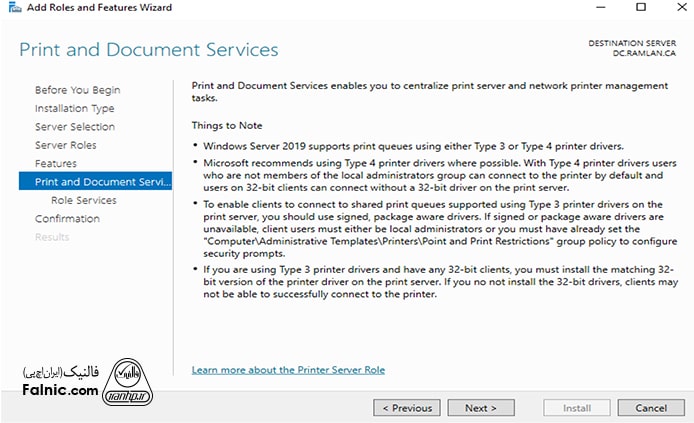Open the Installation Type step
The image size is (694, 423).
[x=74, y=108]
